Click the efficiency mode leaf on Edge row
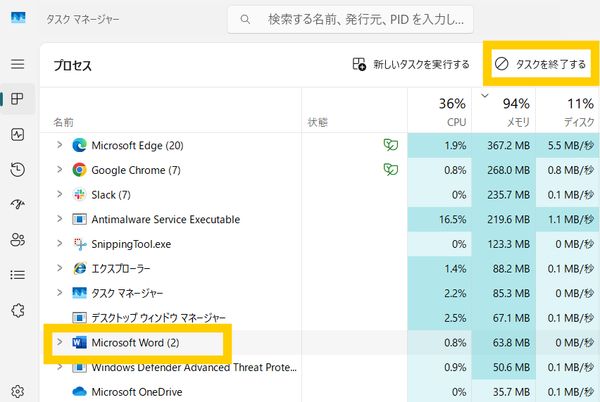This screenshot has height=402, width=600. (391, 145)
